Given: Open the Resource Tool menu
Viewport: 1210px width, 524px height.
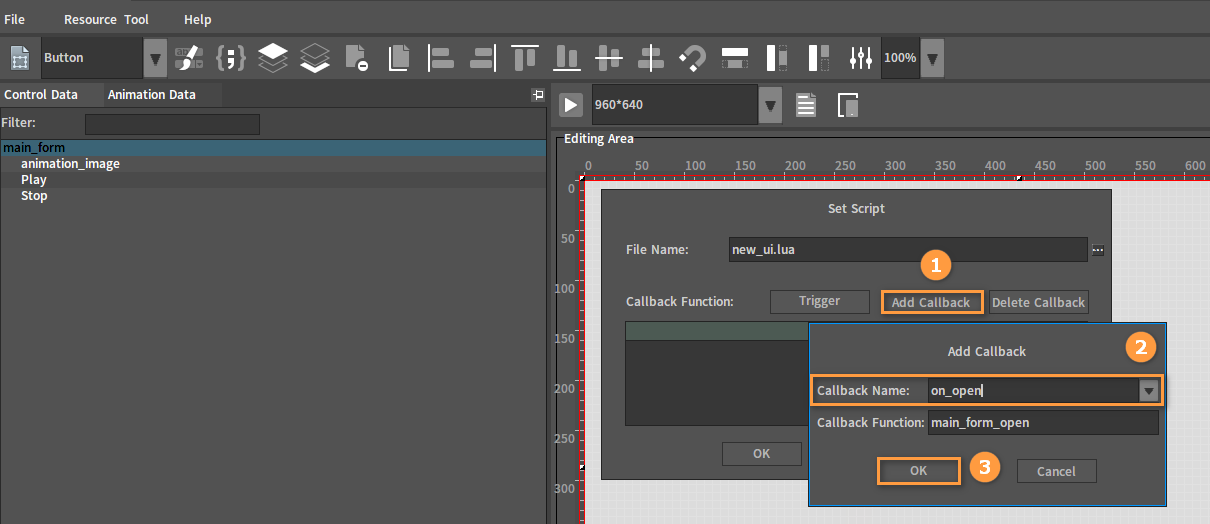Looking at the screenshot, I should click(106, 19).
